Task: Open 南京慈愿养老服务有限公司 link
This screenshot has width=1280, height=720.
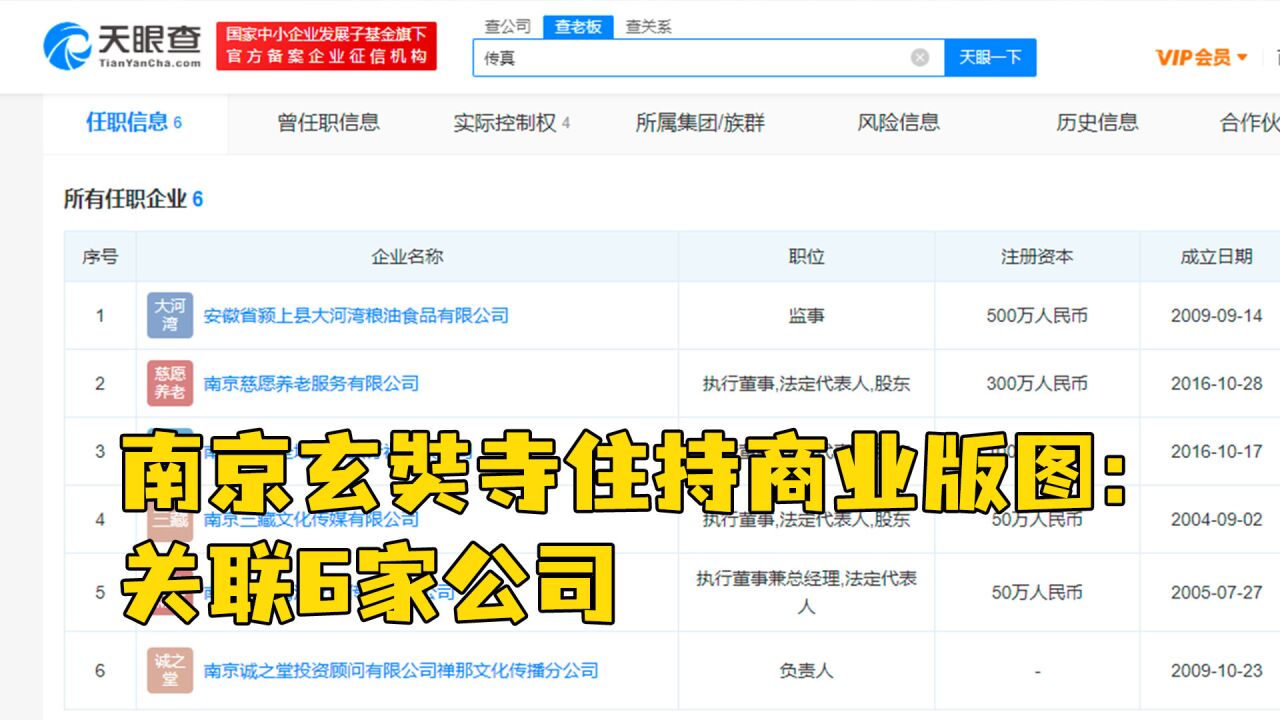Action: click(x=311, y=383)
